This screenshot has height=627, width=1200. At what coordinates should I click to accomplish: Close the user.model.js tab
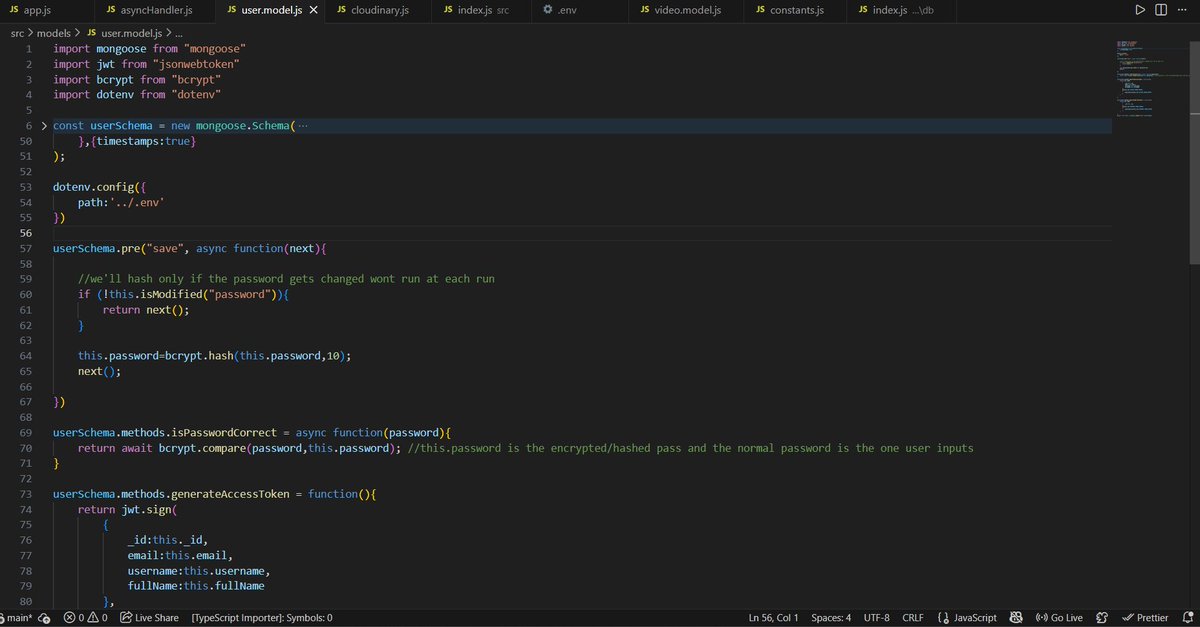pyautogui.click(x=314, y=10)
